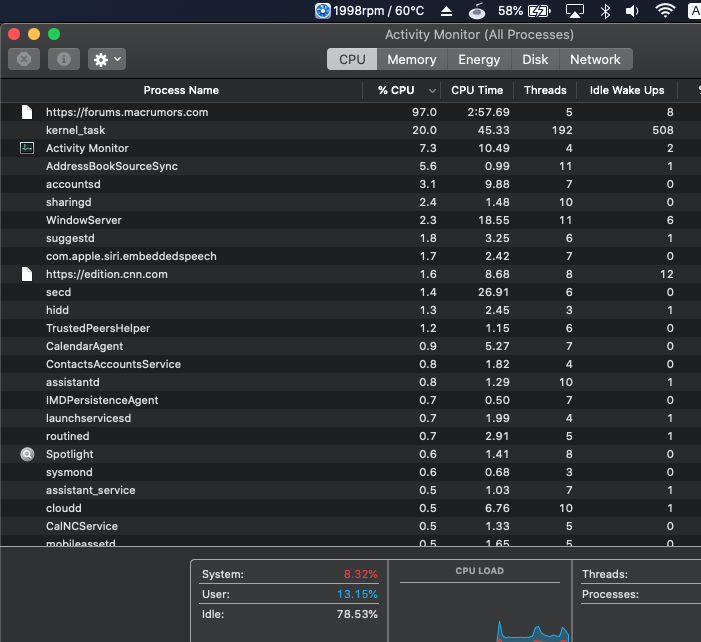This screenshot has height=642, width=701.
Task: Sort by Idle Wake Ups column header
Action: pos(627,90)
